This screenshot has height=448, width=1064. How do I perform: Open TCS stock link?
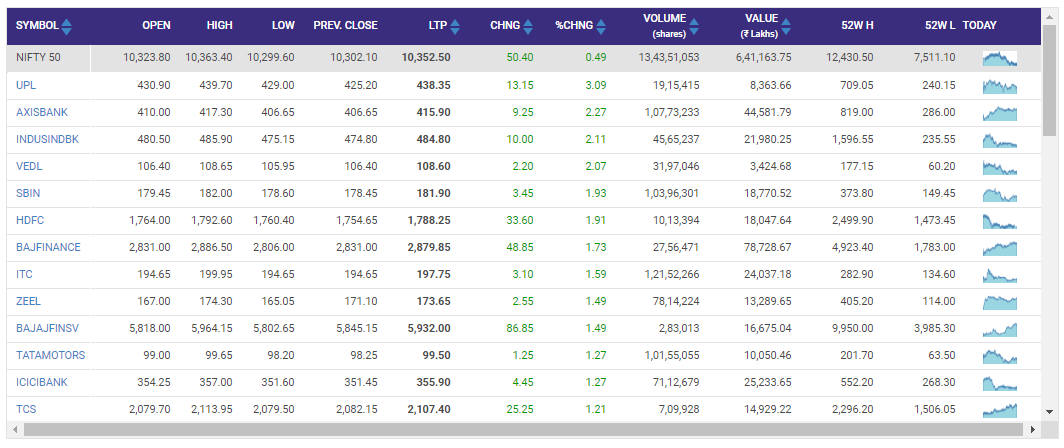click(26, 410)
